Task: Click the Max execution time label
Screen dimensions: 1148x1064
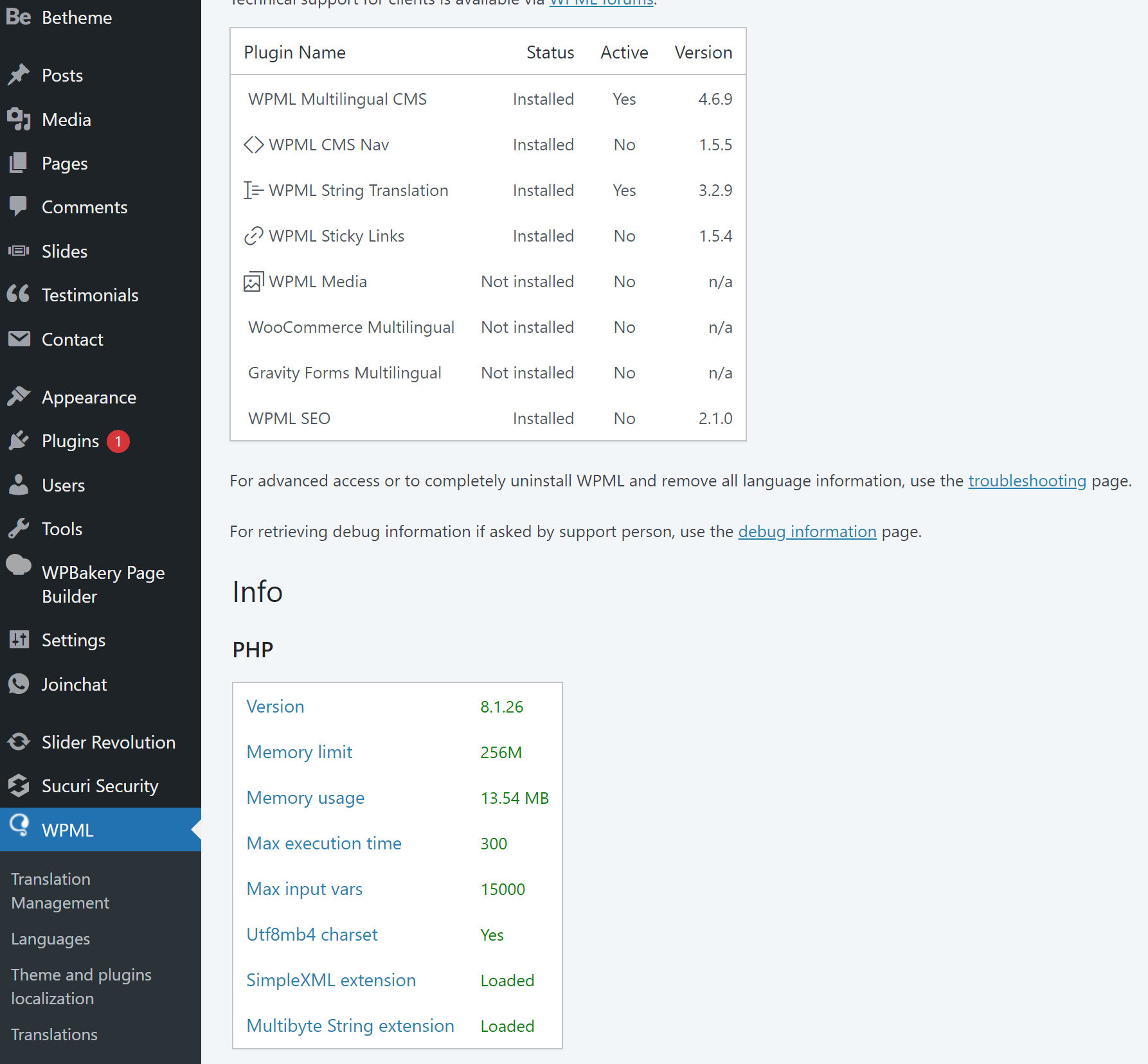Action: (x=325, y=843)
